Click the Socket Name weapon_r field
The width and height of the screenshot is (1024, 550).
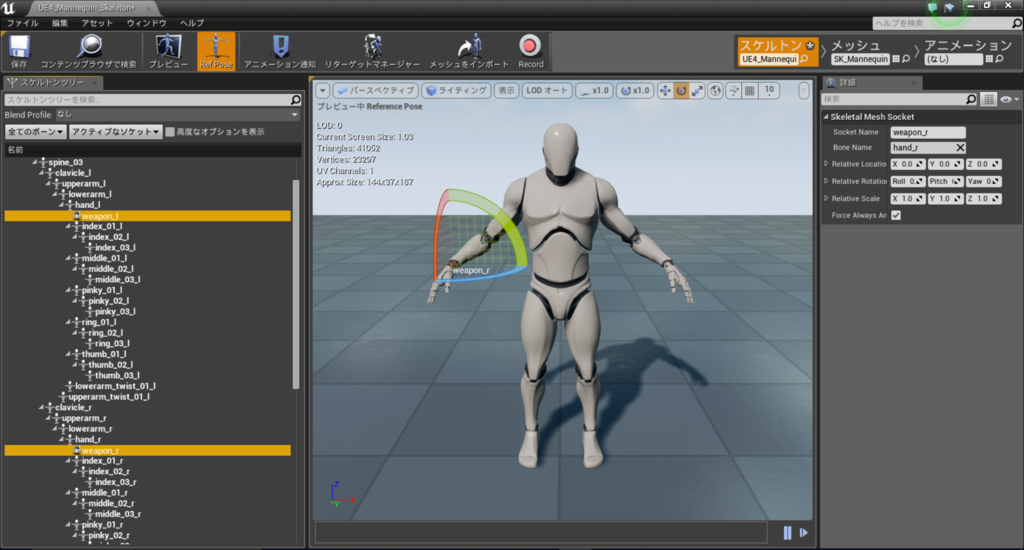pyautogui.click(x=928, y=132)
